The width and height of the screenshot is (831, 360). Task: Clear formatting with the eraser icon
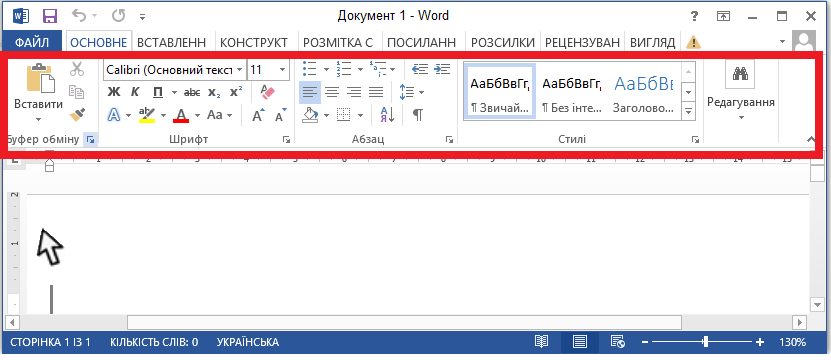click(268, 92)
